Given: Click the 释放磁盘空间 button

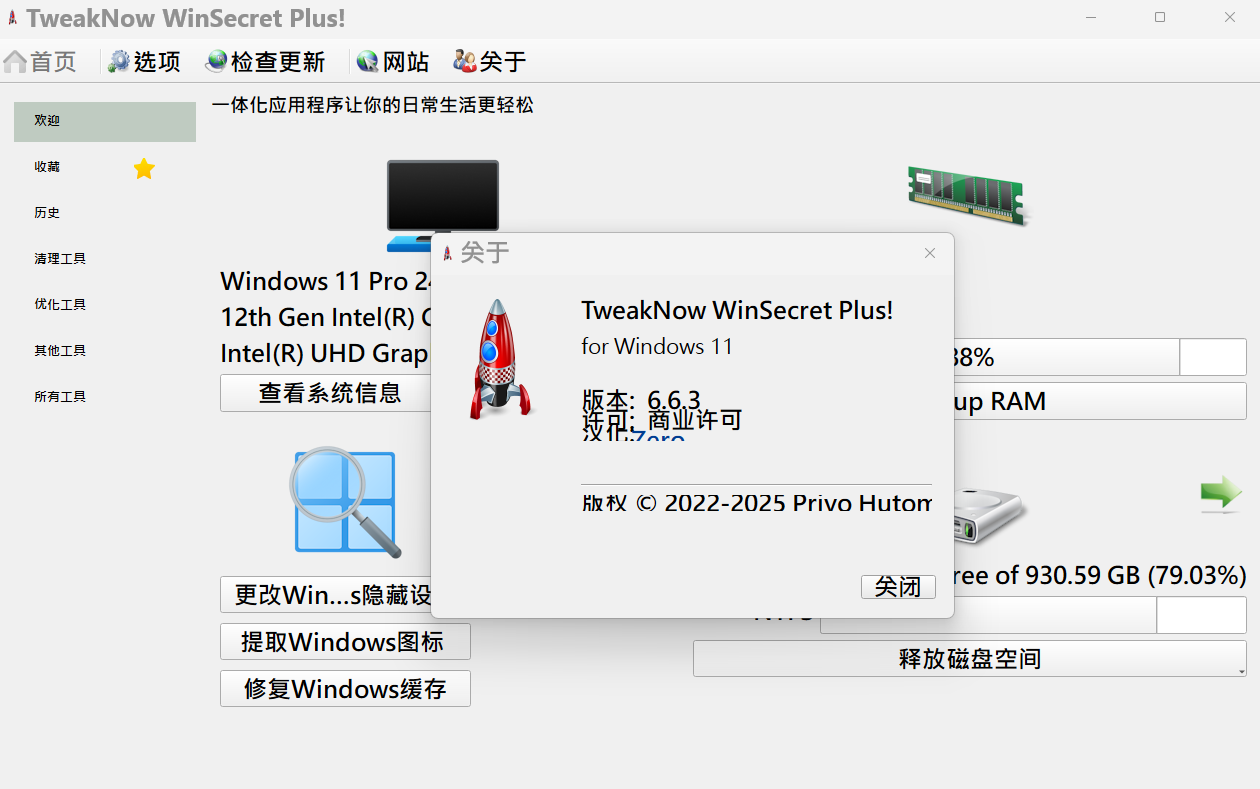Looking at the screenshot, I should tap(970, 659).
